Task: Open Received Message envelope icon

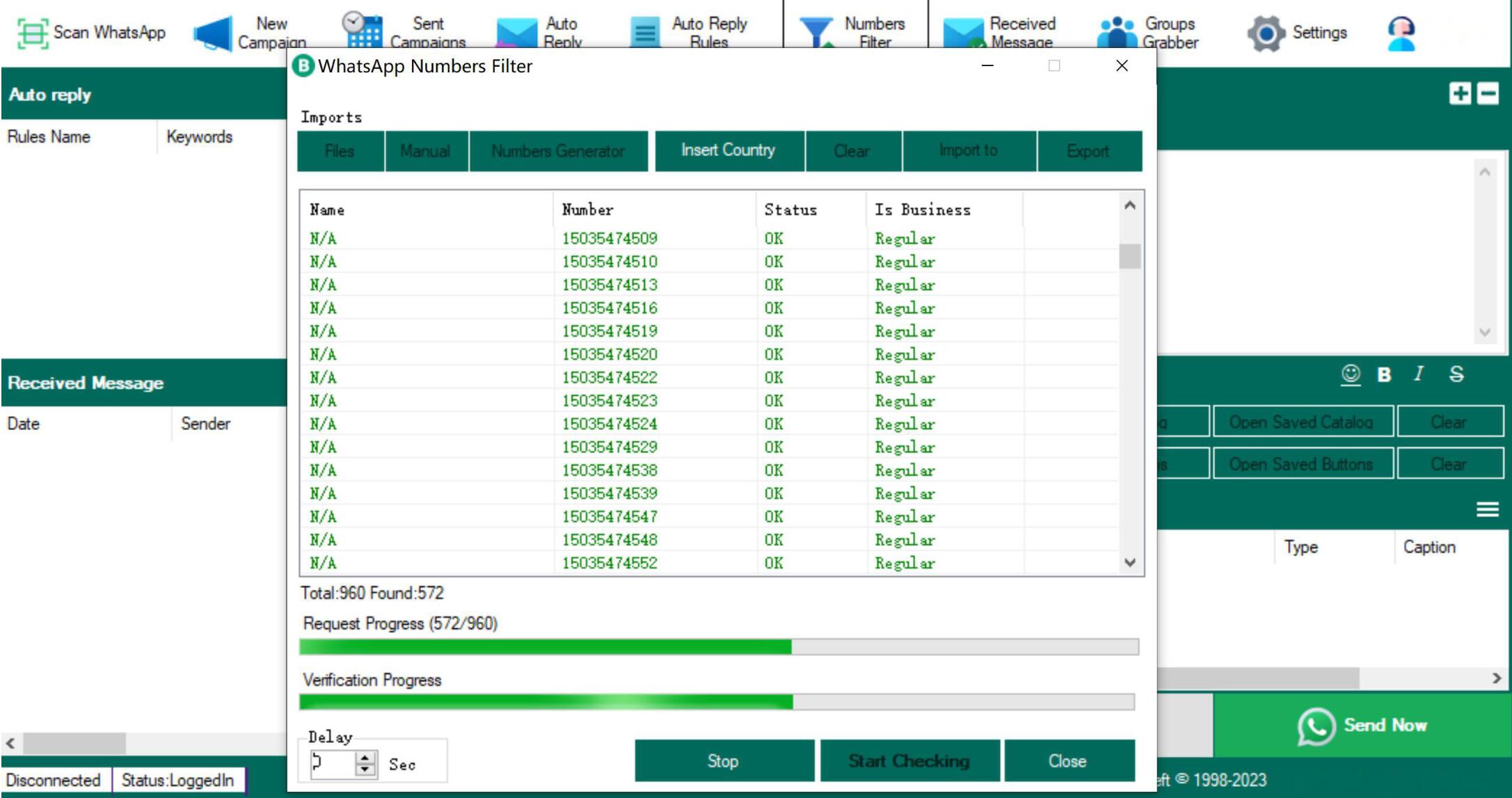Action: pos(964,33)
